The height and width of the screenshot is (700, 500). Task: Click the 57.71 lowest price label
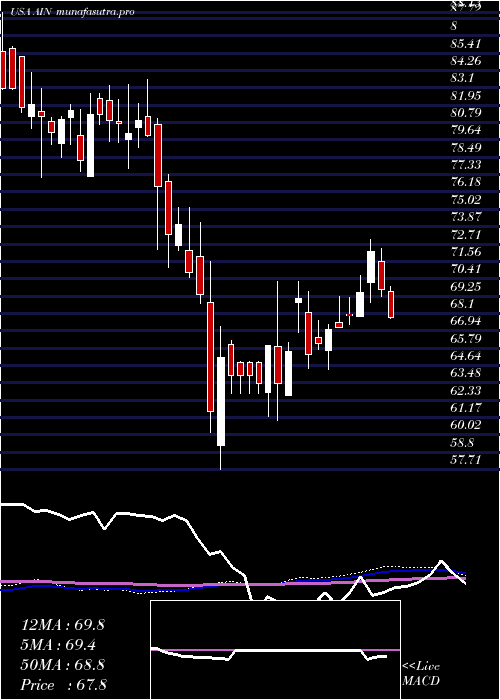click(466, 460)
